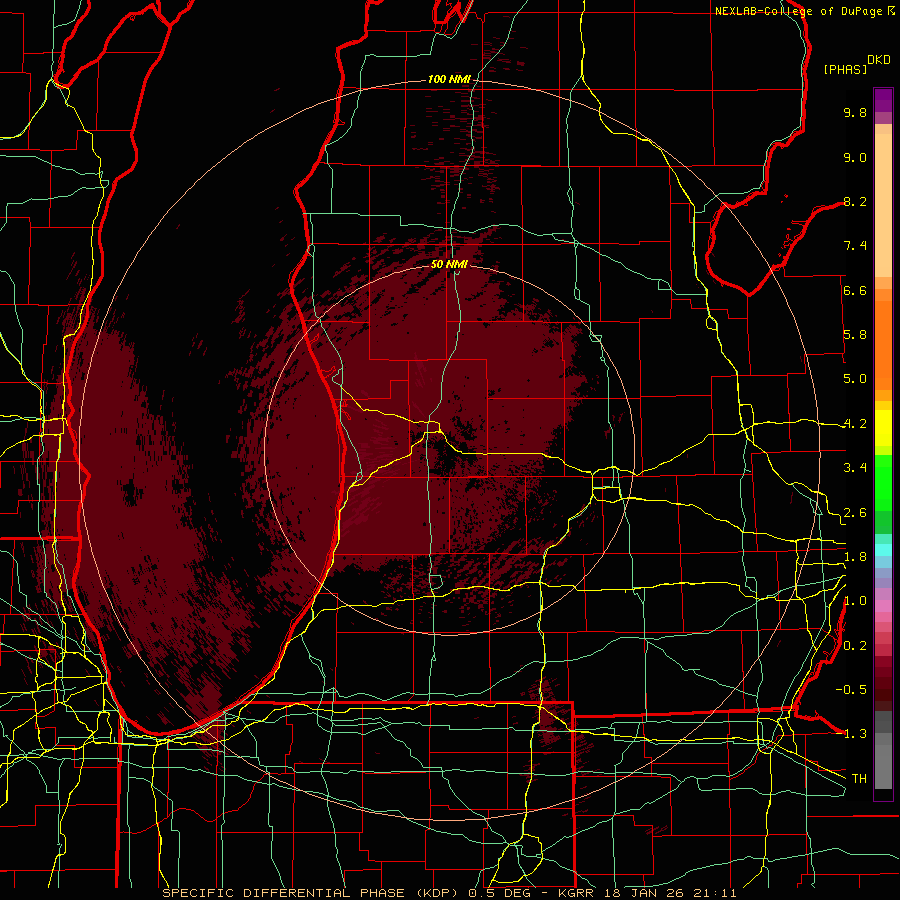
Task: Click the [PHAS] legend label
Action: point(845,70)
